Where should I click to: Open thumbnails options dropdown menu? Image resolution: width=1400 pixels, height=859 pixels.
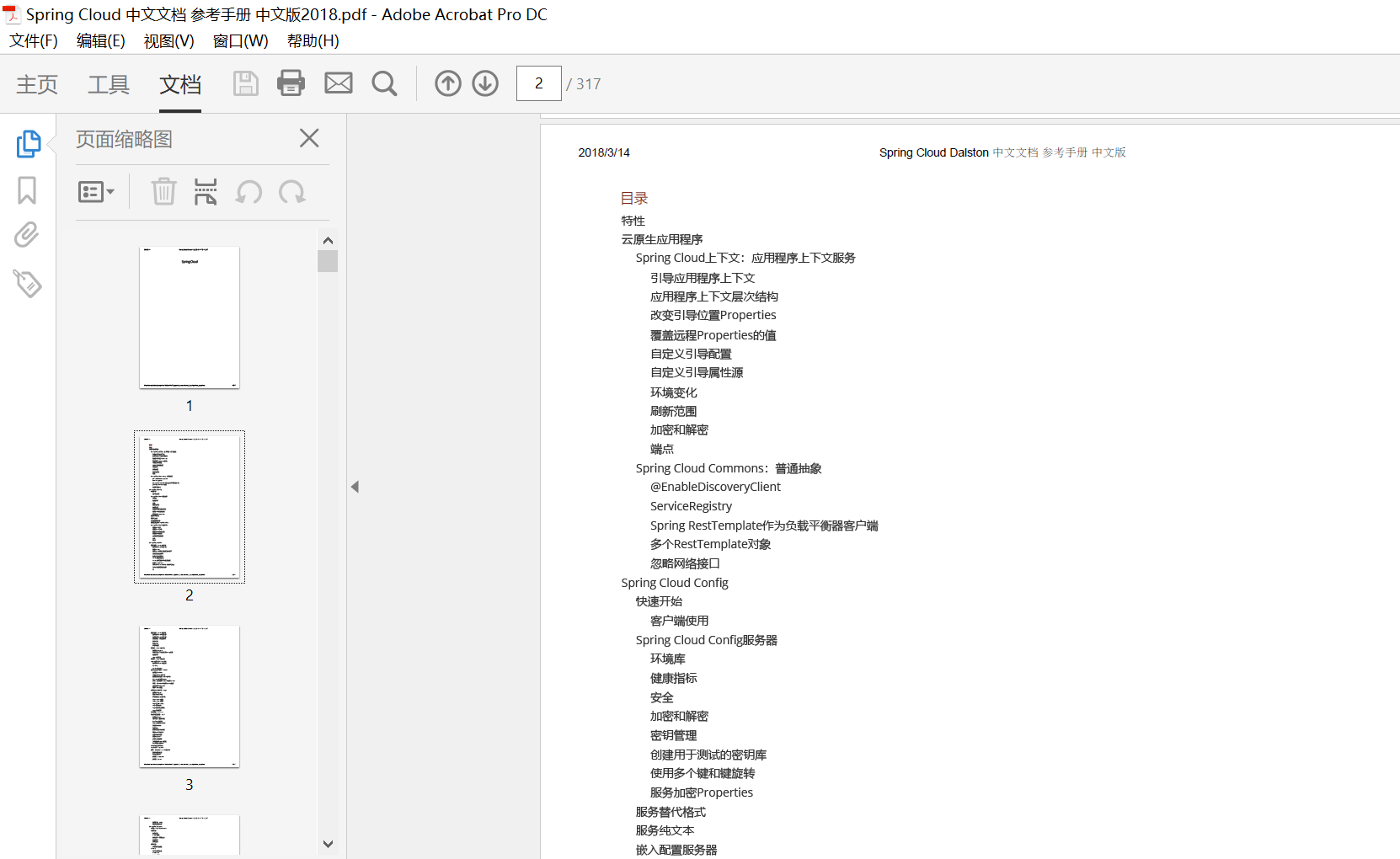96,192
